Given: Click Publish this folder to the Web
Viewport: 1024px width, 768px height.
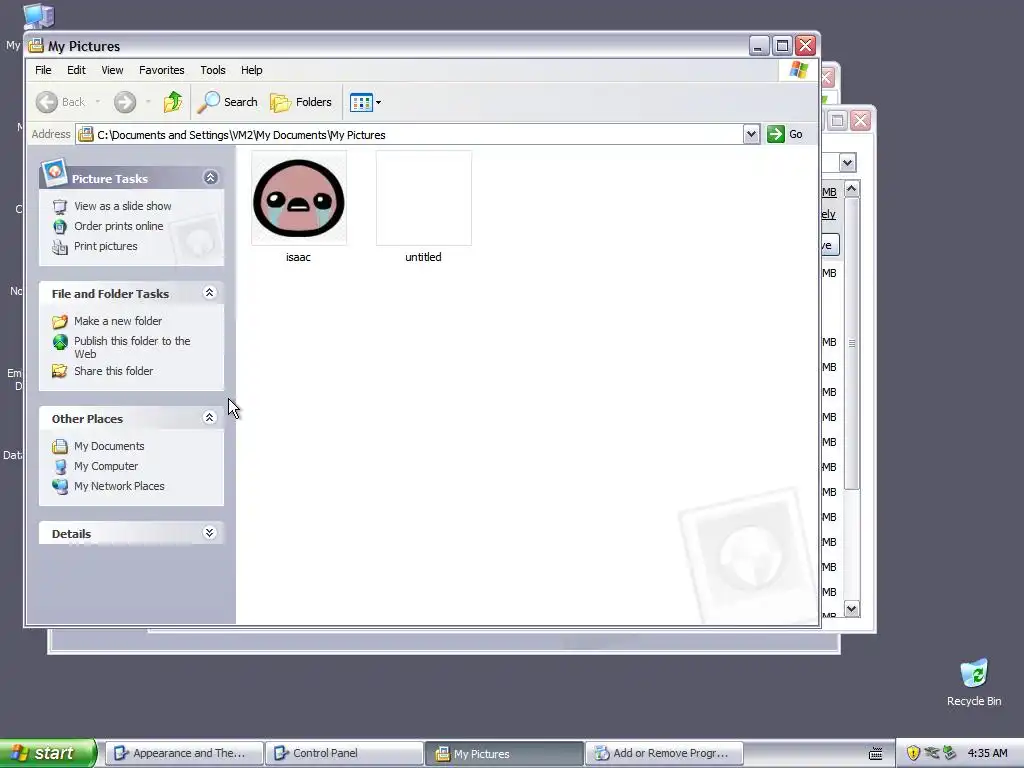Looking at the screenshot, I should (x=132, y=347).
